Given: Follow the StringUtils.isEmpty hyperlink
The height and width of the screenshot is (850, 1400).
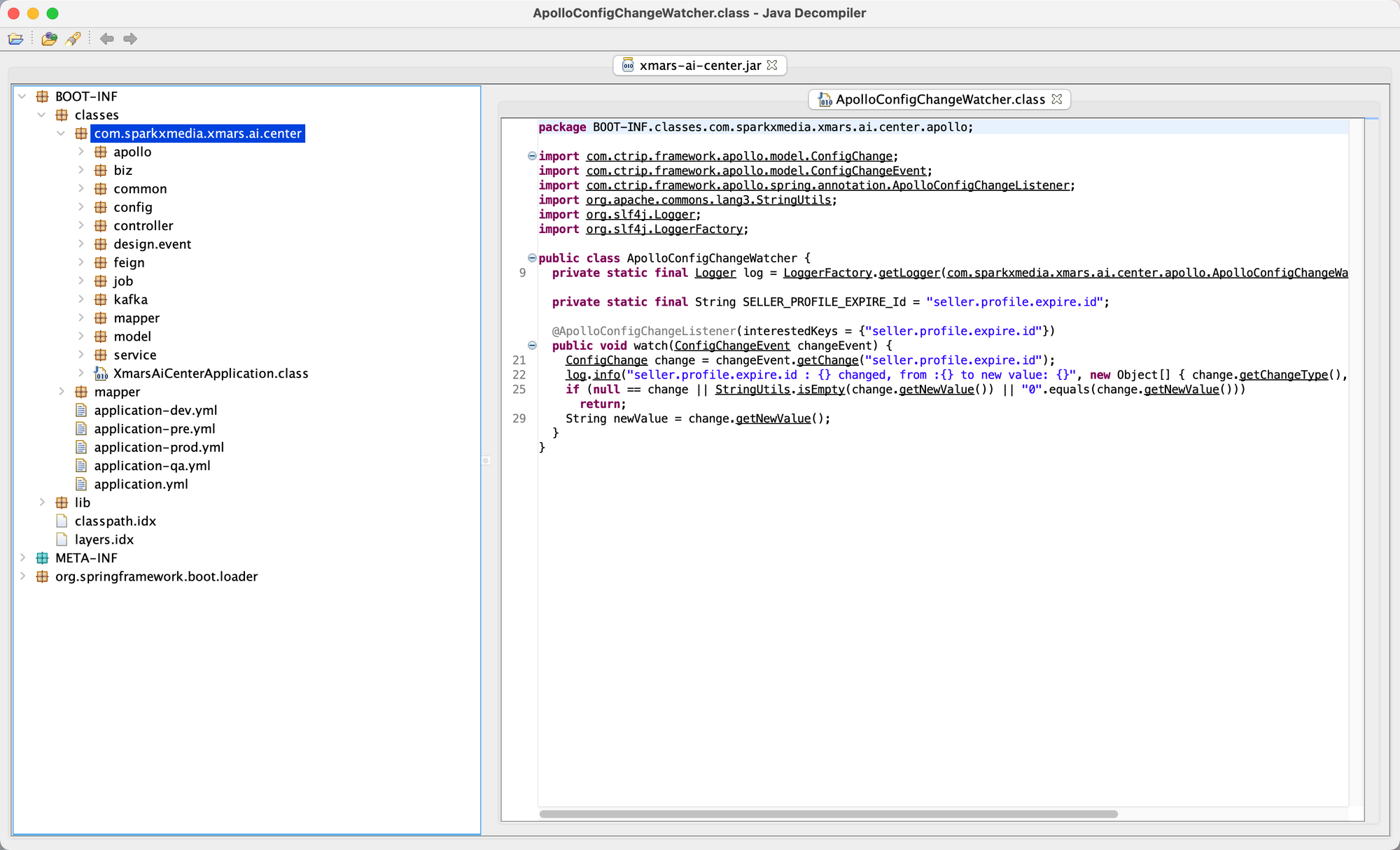Looking at the screenshot, I should [820, 390].
